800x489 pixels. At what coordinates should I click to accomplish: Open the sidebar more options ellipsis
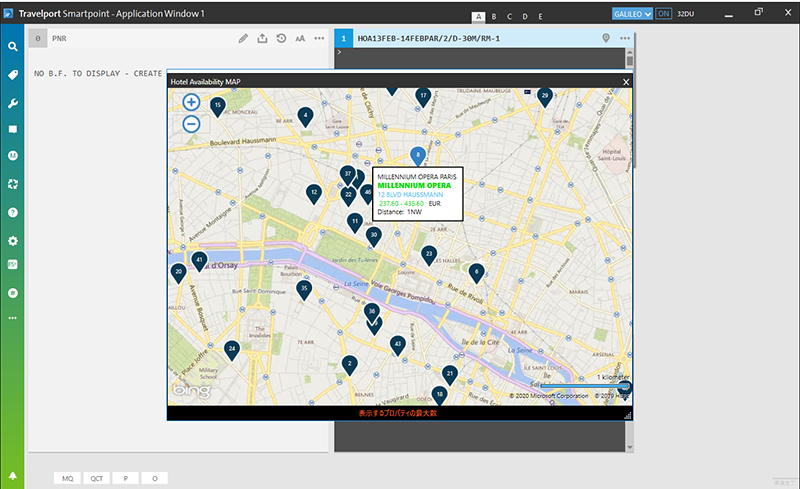[x=13, y=318]
